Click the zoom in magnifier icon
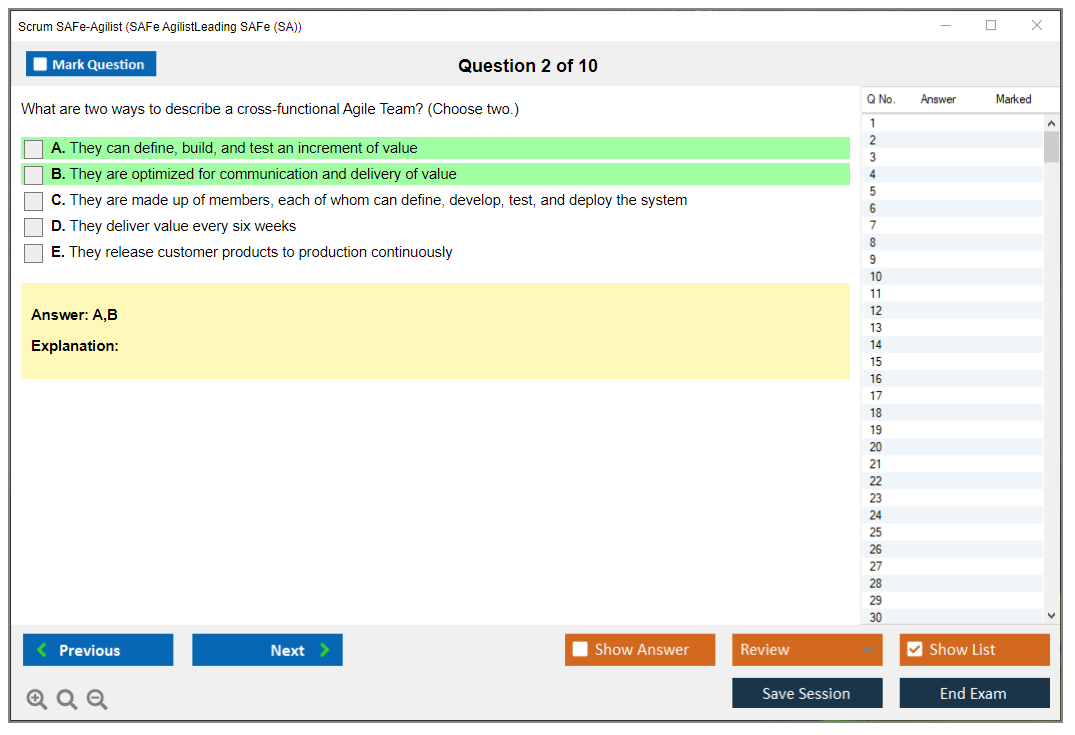 [37, 700]
